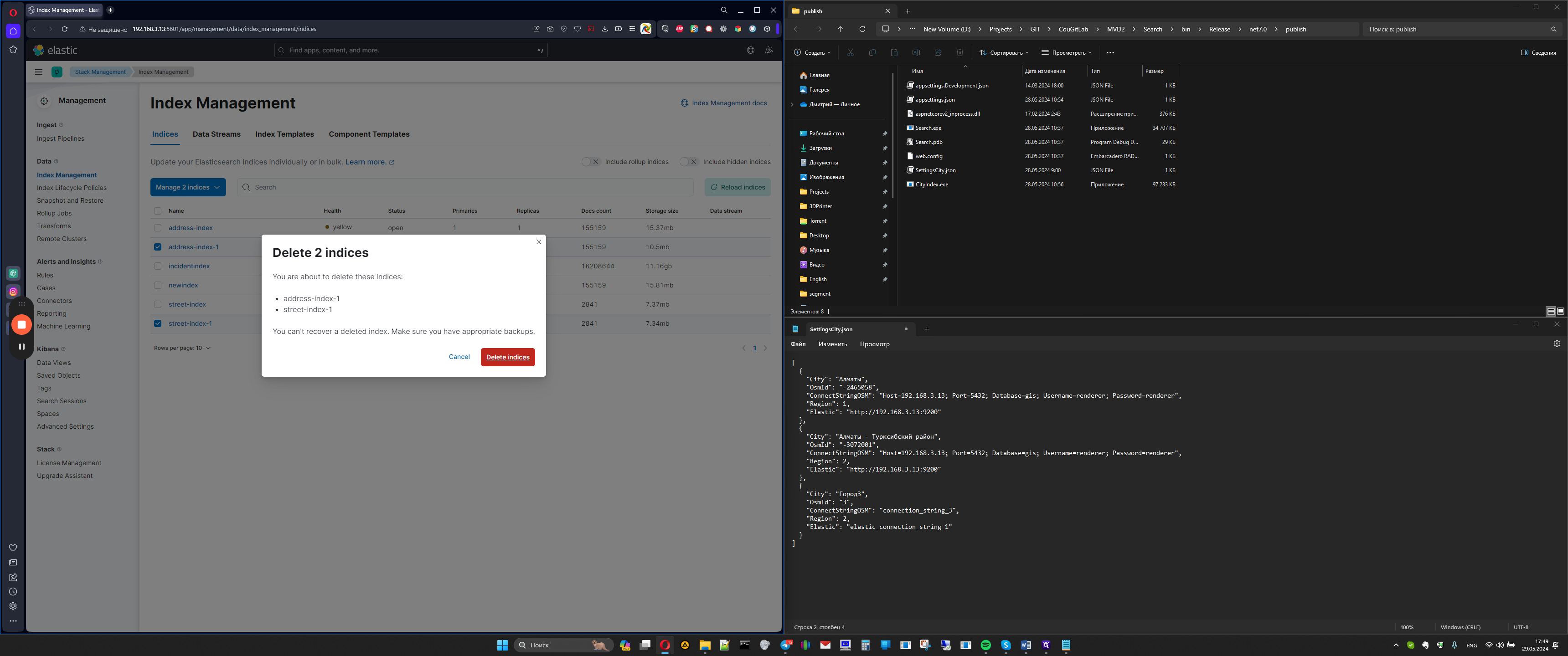This screenshot has width=1568, height=656.
Task: Cancel the Delete 2 indices dialog
Action: [x=459, y=357]
